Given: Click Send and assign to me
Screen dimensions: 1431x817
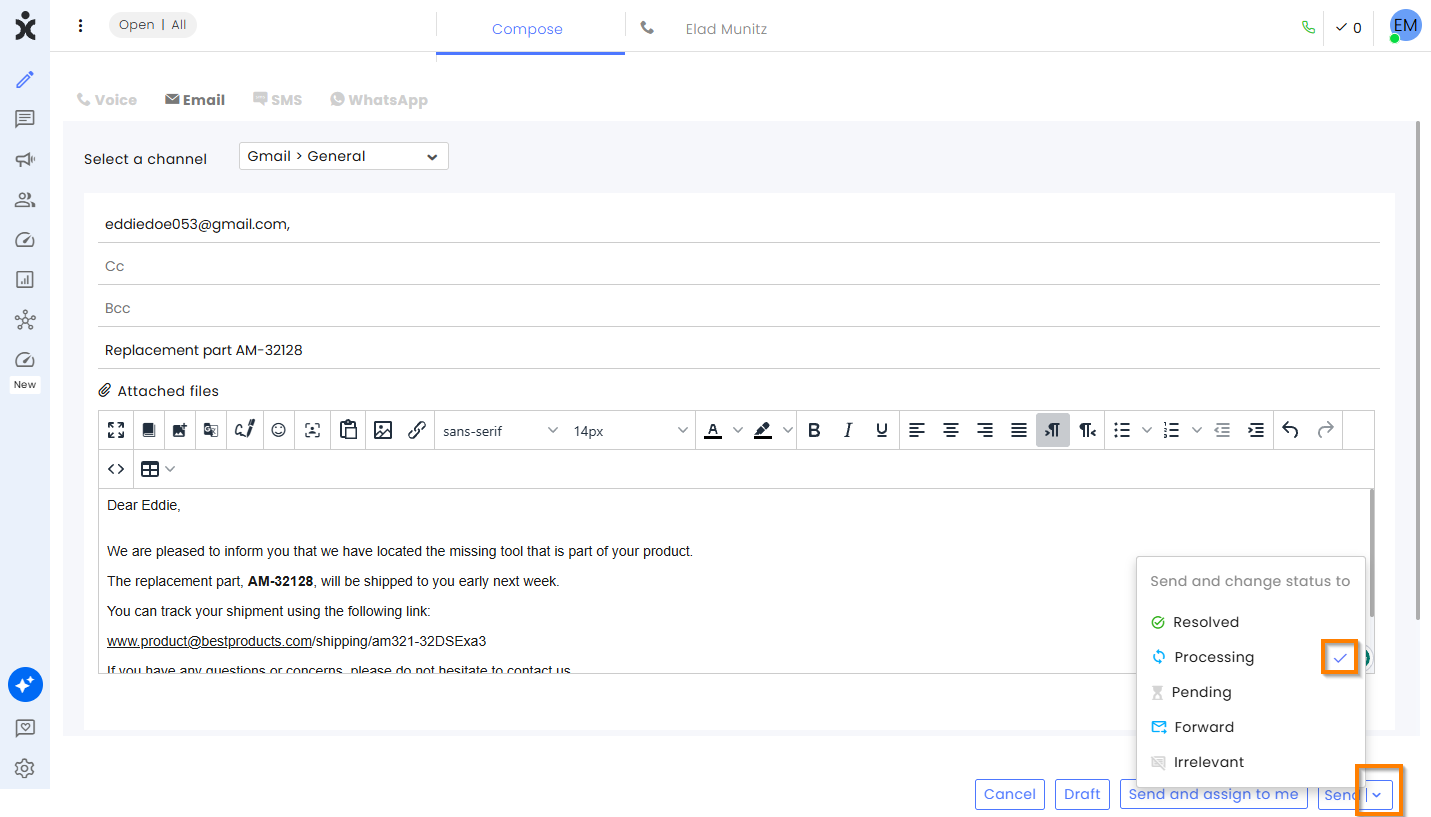Looking at the screenshot, I should 1213,794.
